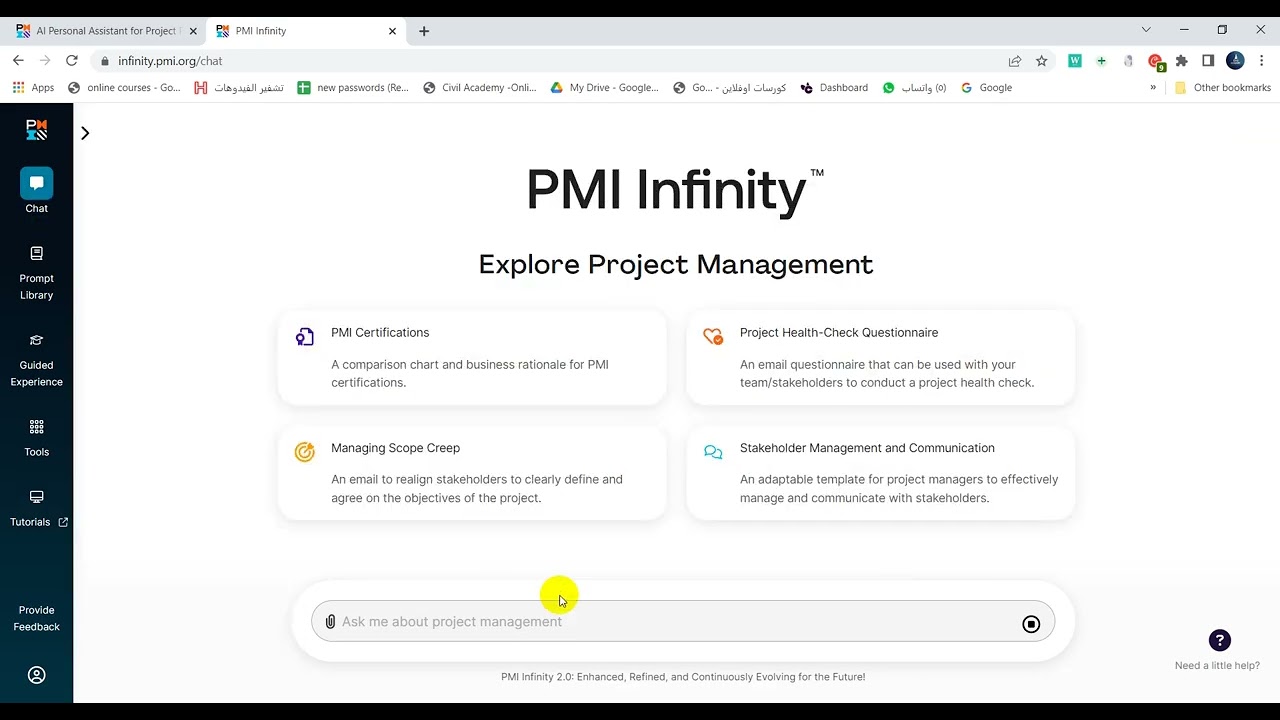Open a new browser tab

(x=424, y=31)
